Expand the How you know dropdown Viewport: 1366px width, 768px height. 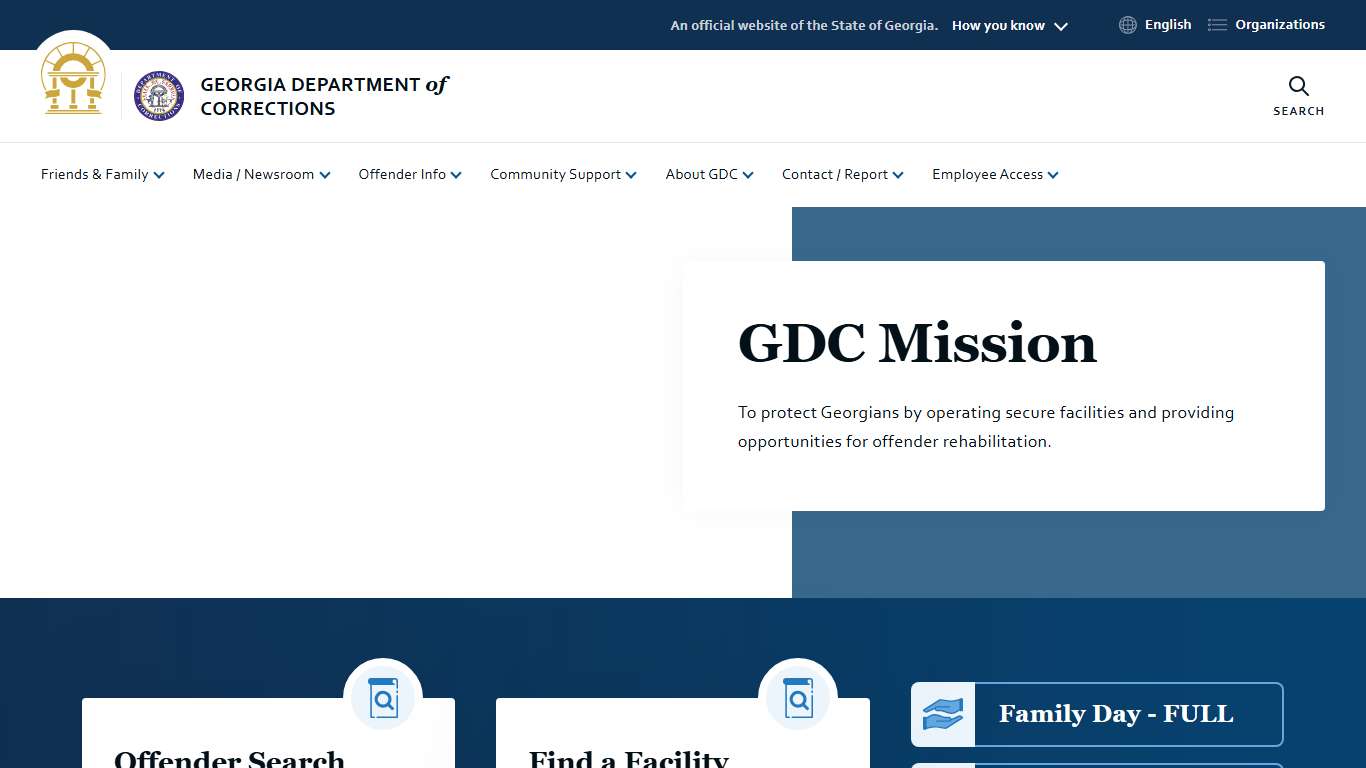[1008, 25]
